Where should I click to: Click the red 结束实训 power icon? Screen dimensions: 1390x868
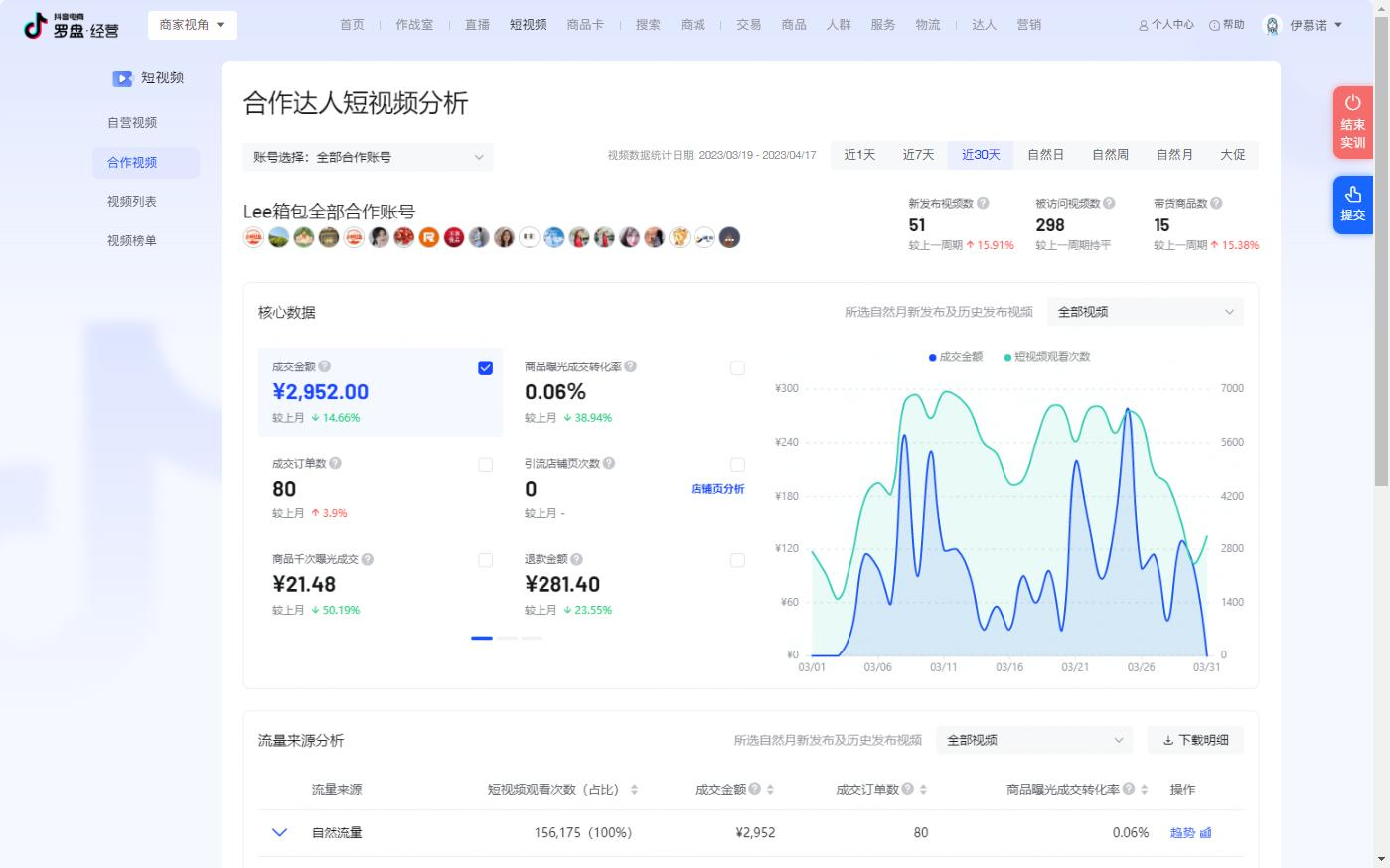[x=1352, y=103]
